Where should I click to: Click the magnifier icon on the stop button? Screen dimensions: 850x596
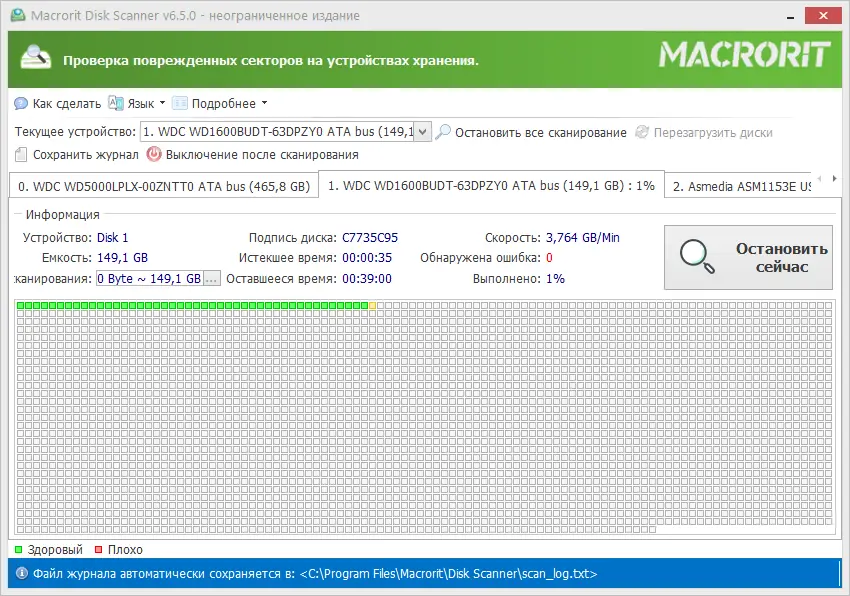pyautogui.click(x=697, y=257)
